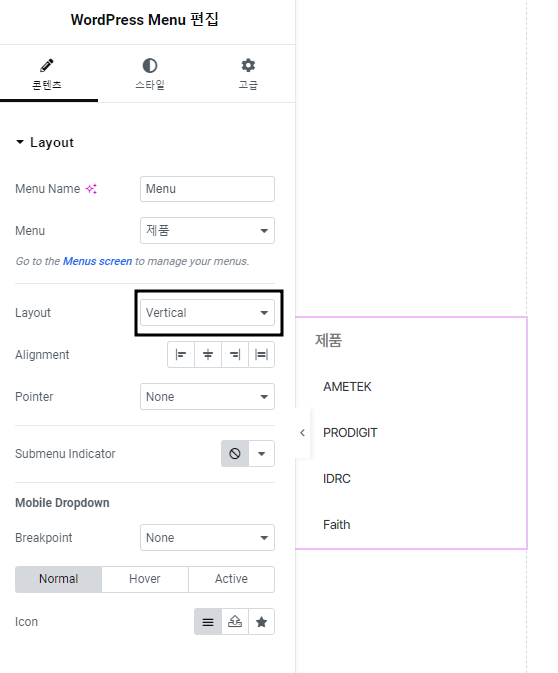The height and width of the screenshot is (673, 558).
Task: Select the none icon for Submenu Indicator
Action: point(235,454)
